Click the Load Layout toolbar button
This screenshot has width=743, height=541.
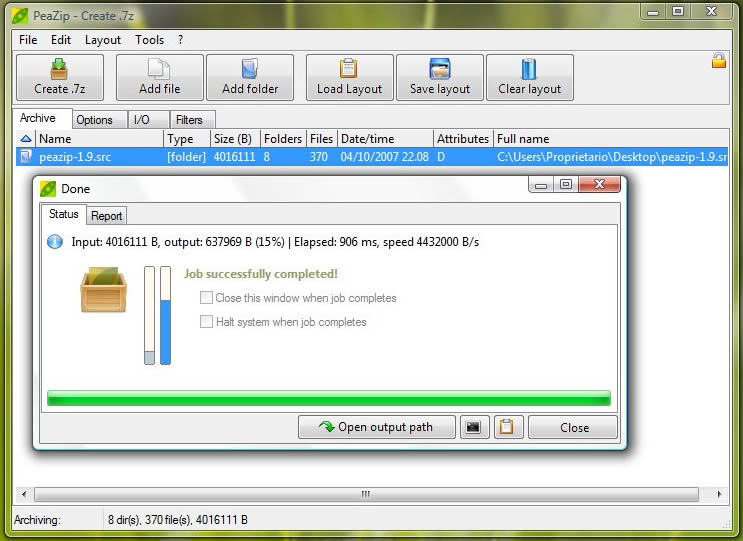pyautogui.click(x=350, y=77)
